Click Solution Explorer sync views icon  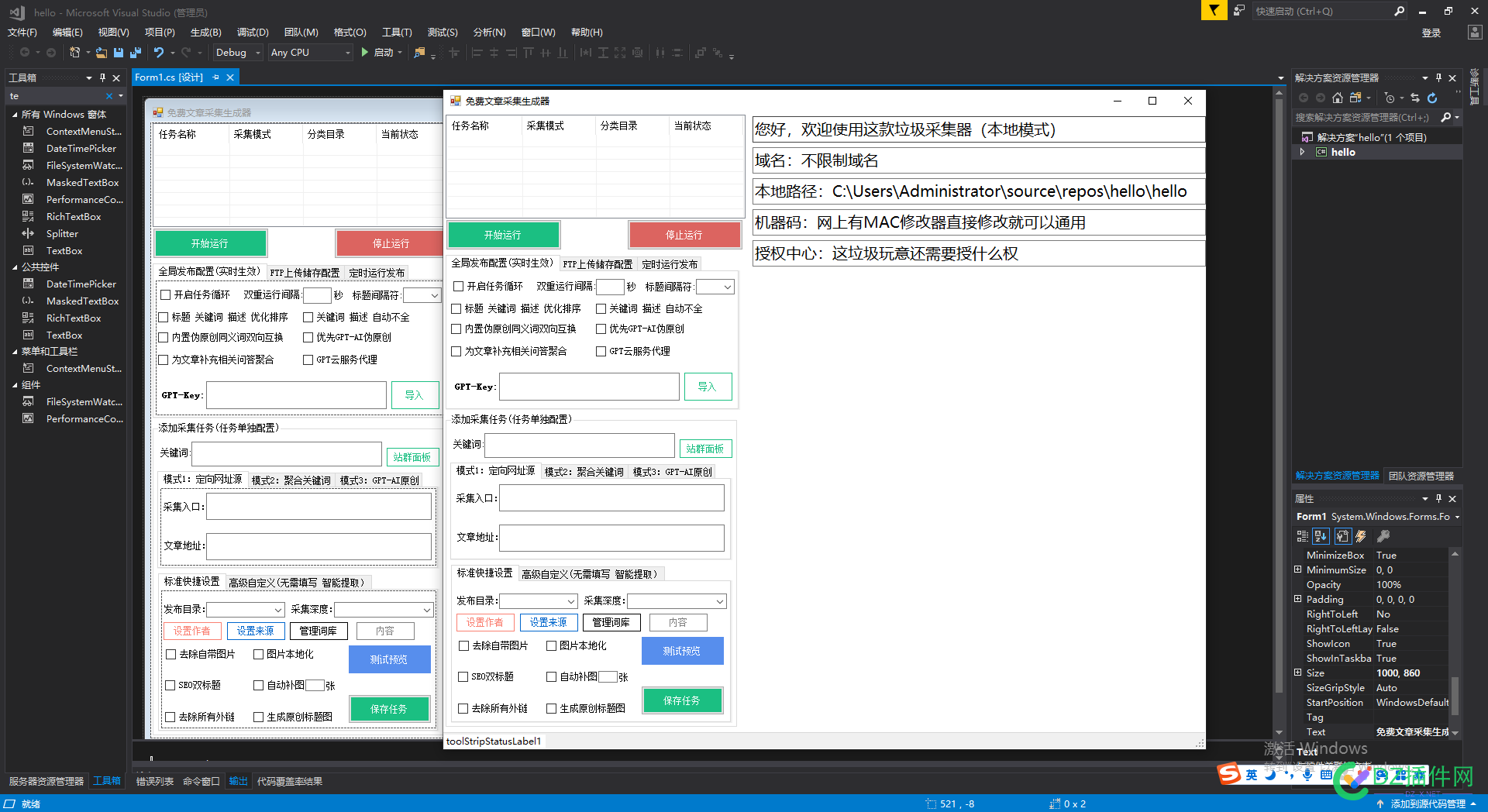pos(1355,98)
